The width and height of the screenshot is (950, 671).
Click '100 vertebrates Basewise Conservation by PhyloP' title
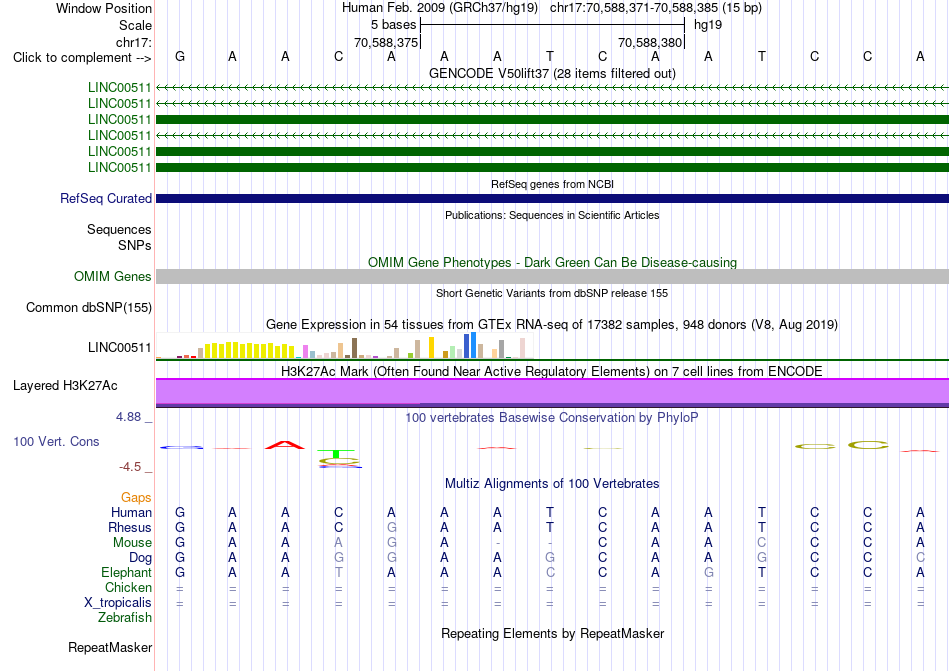[552, 417]
